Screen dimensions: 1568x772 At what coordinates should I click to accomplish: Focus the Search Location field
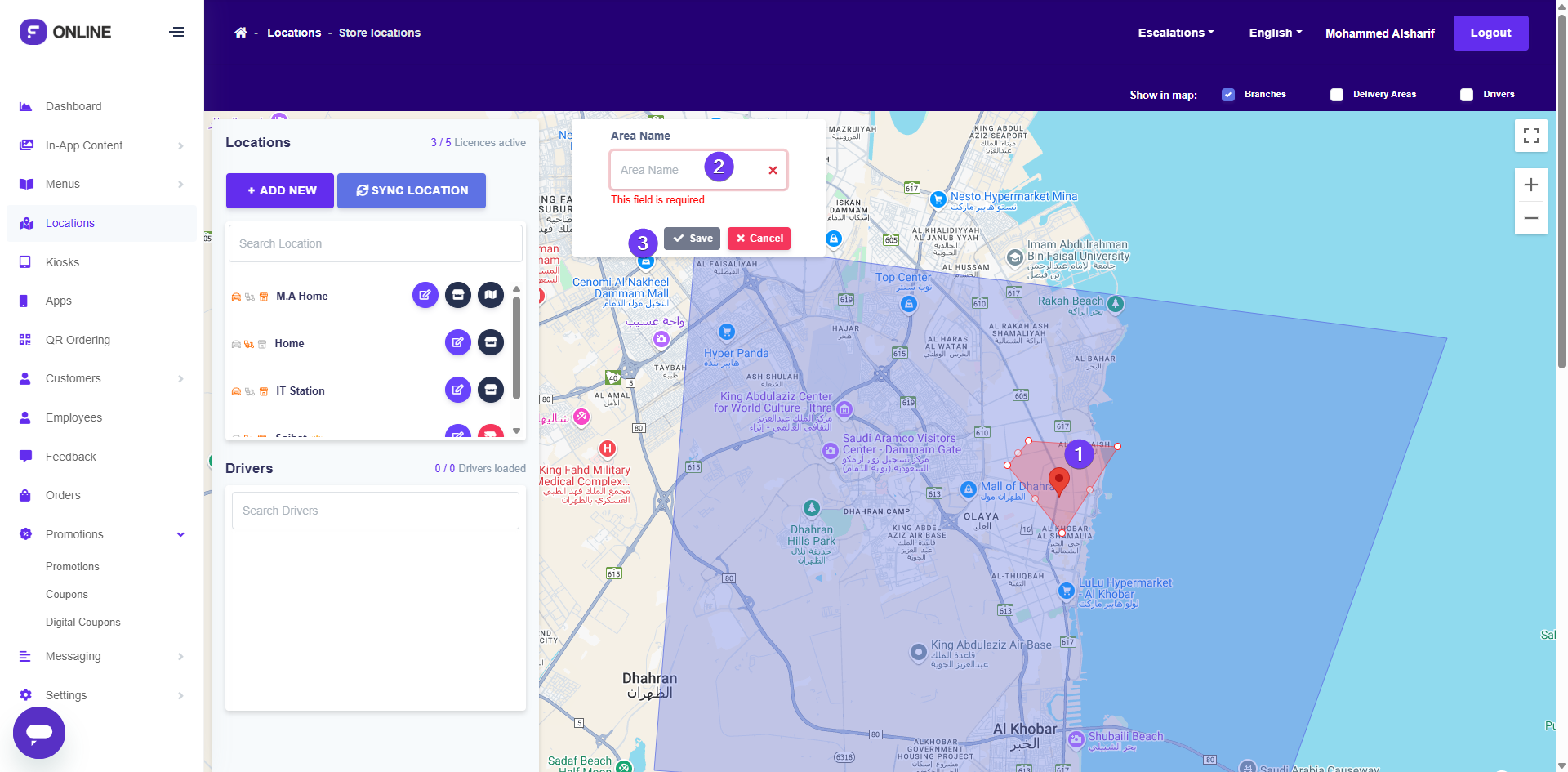coord(376,243)
